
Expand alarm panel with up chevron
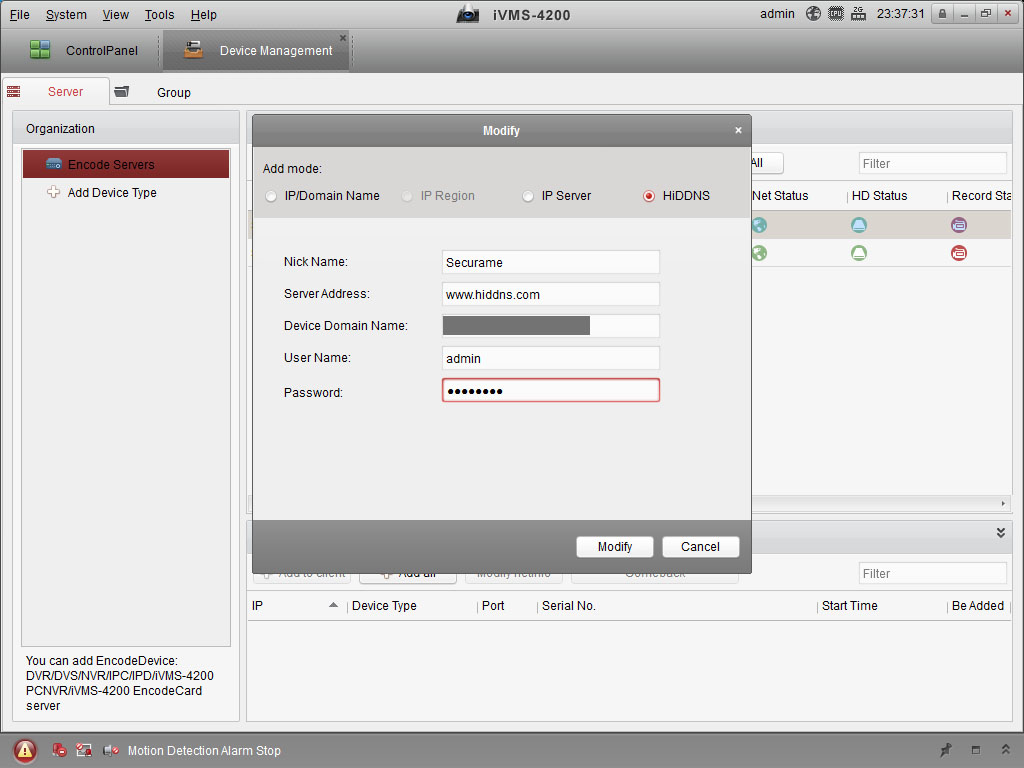point(1006,750)
